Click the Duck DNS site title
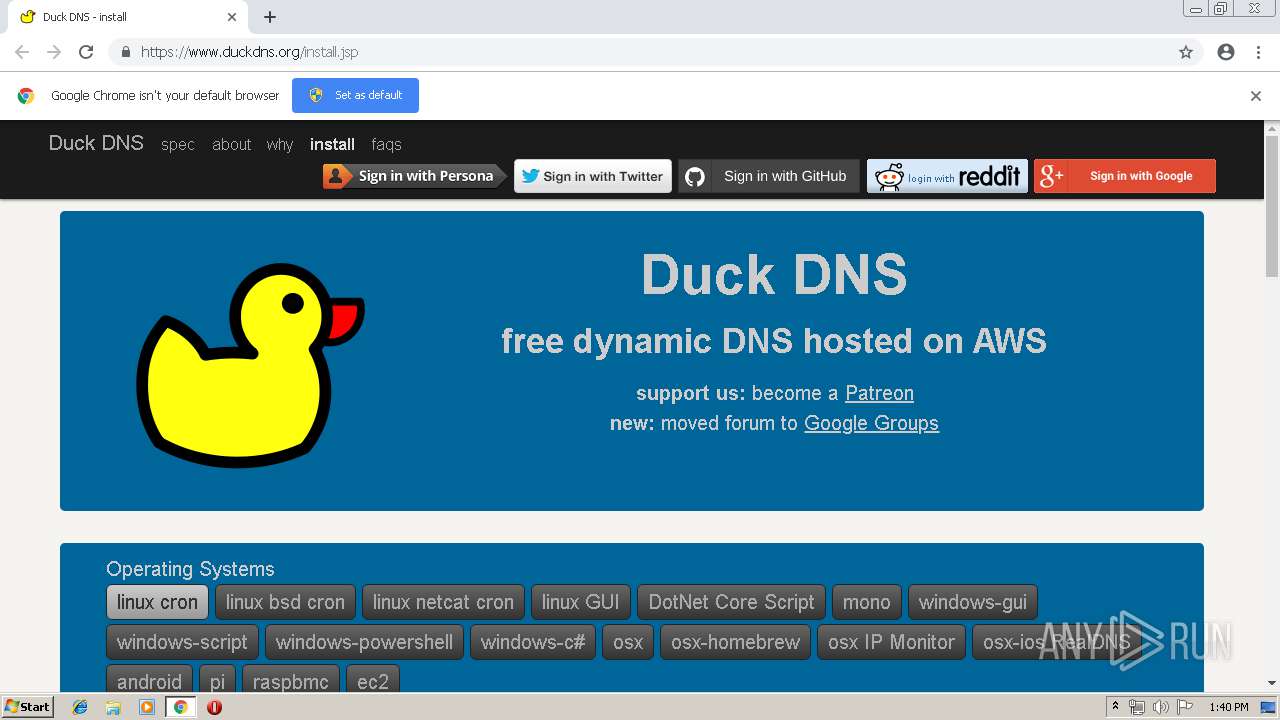This screenshot has height=720, width=1280. click(96, 143)
